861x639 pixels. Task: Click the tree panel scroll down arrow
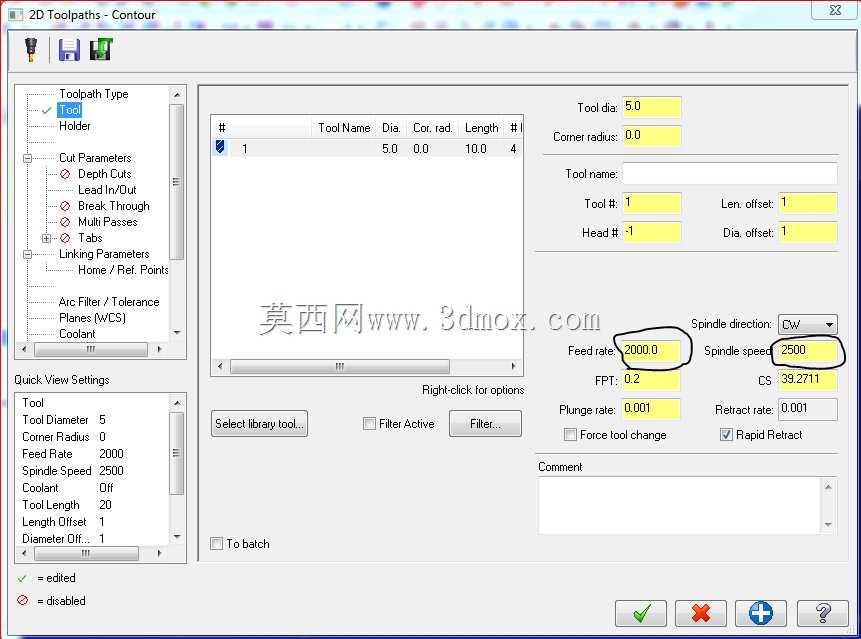[177, 333]
